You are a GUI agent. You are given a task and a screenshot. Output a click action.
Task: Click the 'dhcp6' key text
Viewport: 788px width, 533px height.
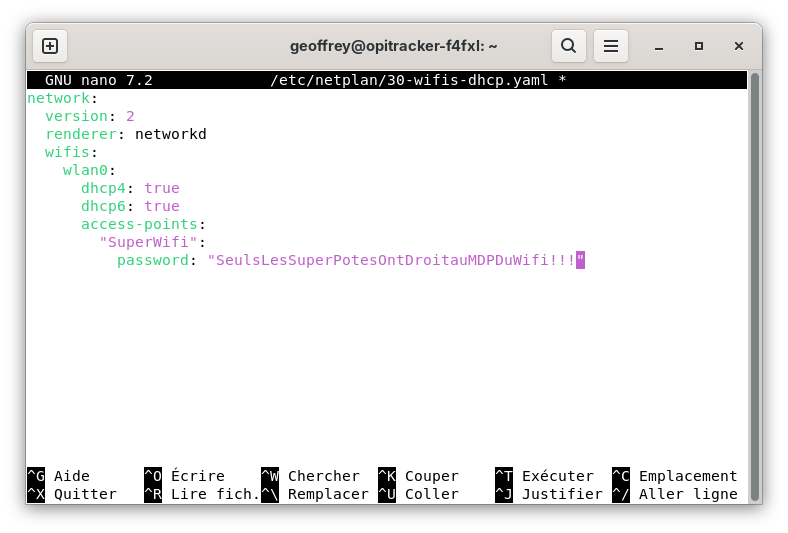point(104,206)
